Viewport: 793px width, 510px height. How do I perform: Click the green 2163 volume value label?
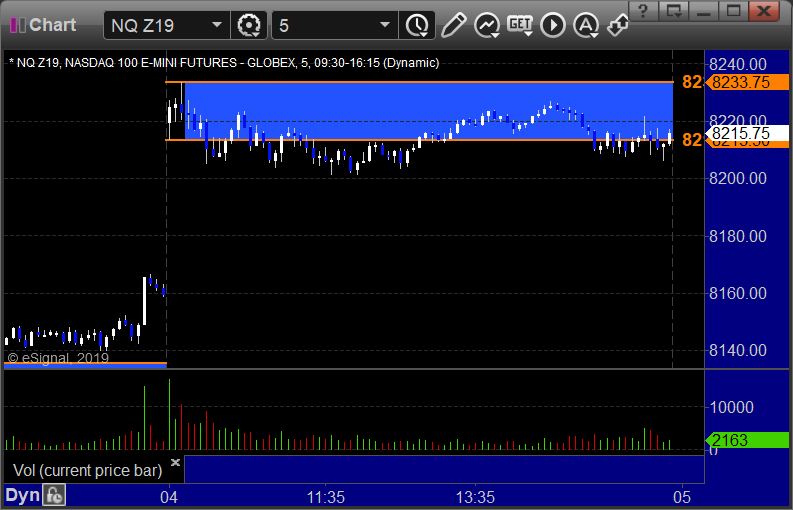coord(747,440)
